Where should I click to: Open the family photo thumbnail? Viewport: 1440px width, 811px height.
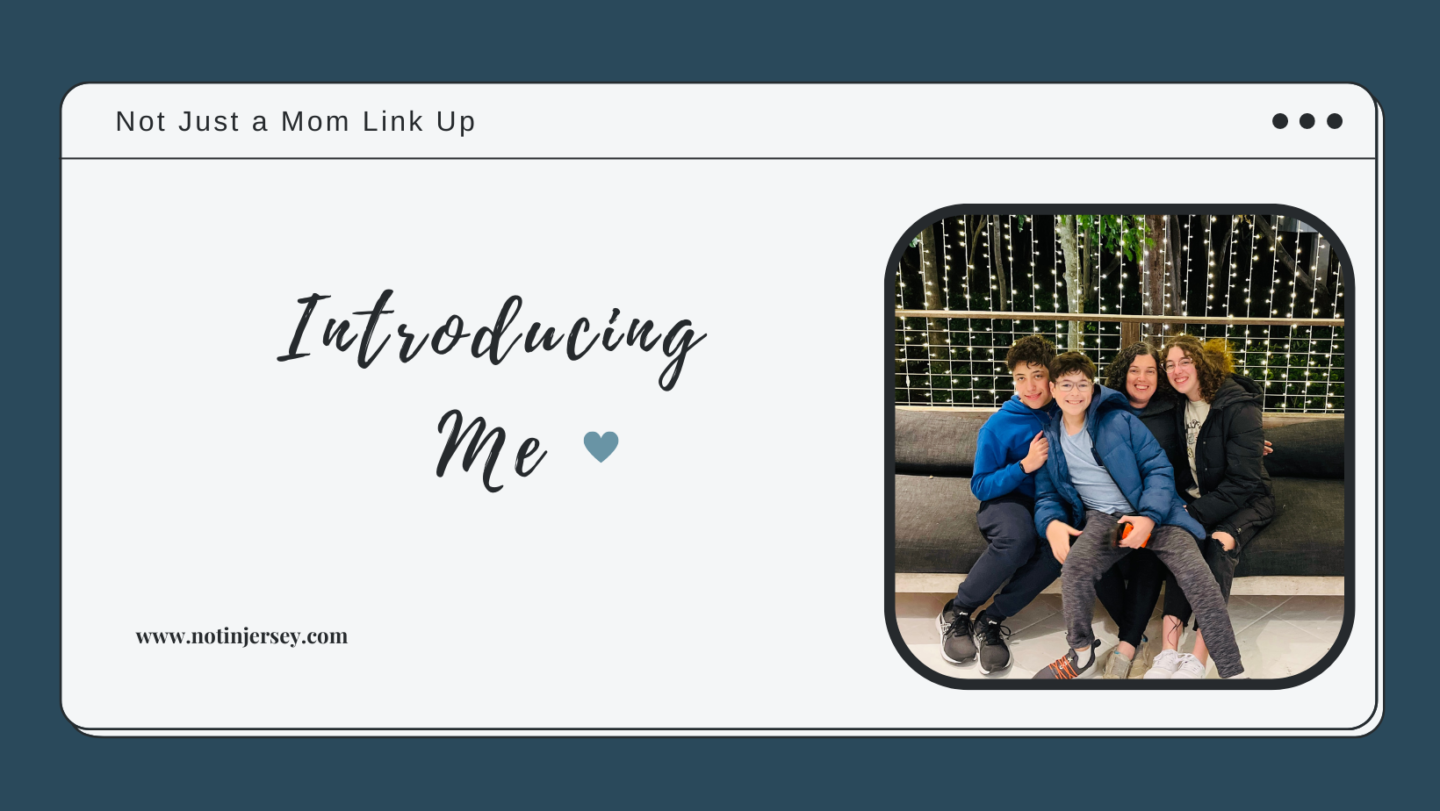(1119, 447)
